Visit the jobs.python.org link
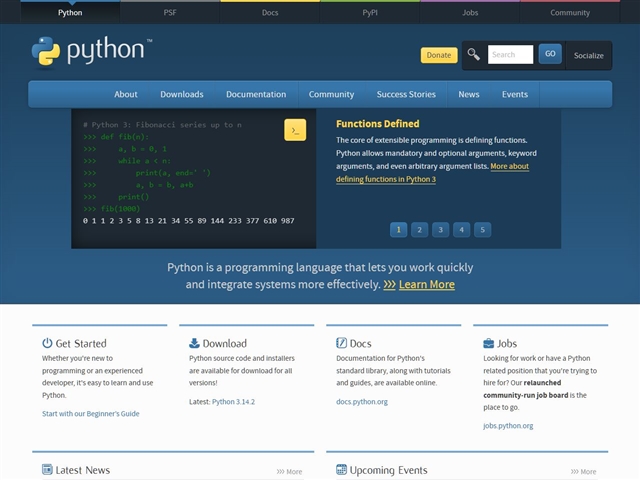Viewport: 640px width, 480px height. [508, 426]
